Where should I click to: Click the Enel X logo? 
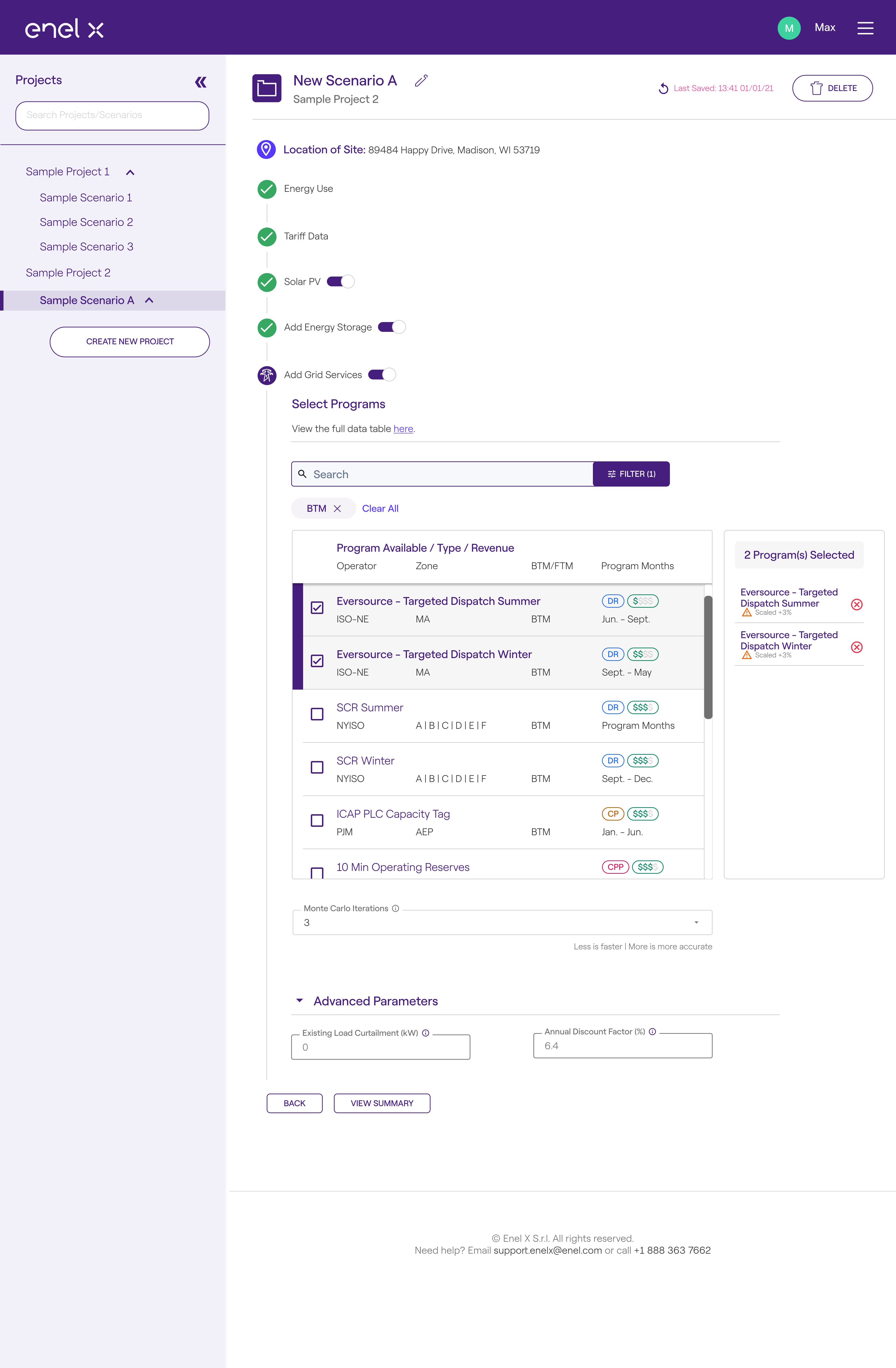pos(64,28)
